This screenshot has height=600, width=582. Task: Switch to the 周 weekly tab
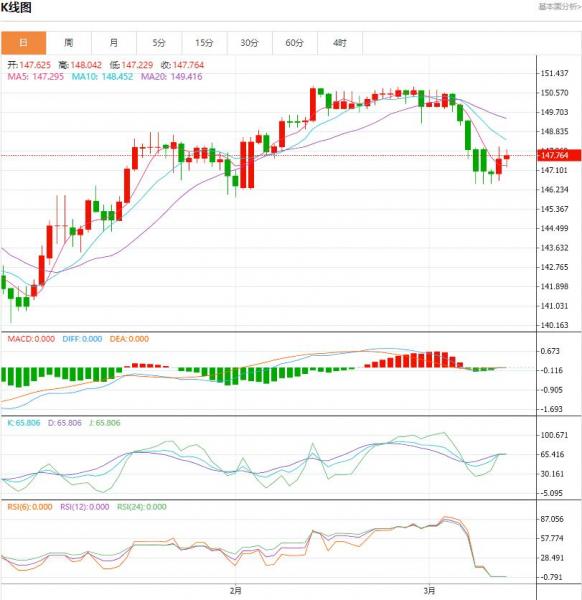[68, 43]
